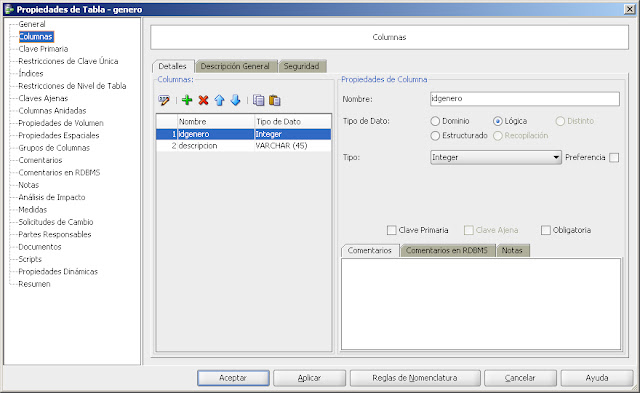640x393 pixels.
Task: Select Propiedades de Volumen
Action: [61, 123]
